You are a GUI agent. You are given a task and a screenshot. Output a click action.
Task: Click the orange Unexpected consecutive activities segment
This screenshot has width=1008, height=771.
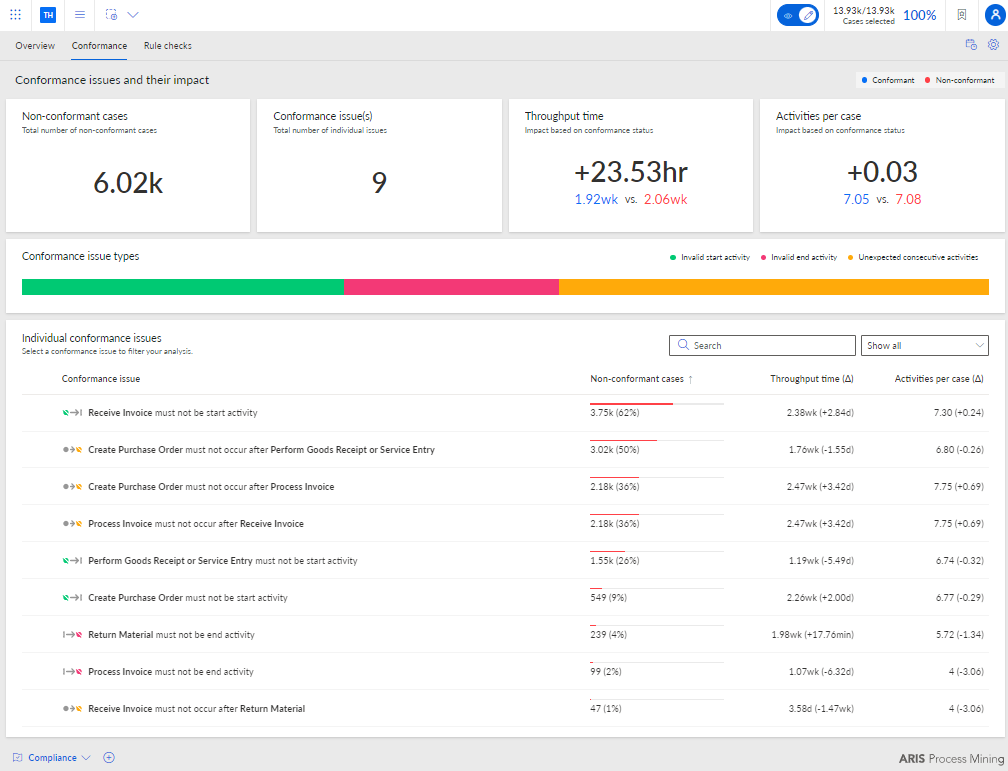coord(773,287)
